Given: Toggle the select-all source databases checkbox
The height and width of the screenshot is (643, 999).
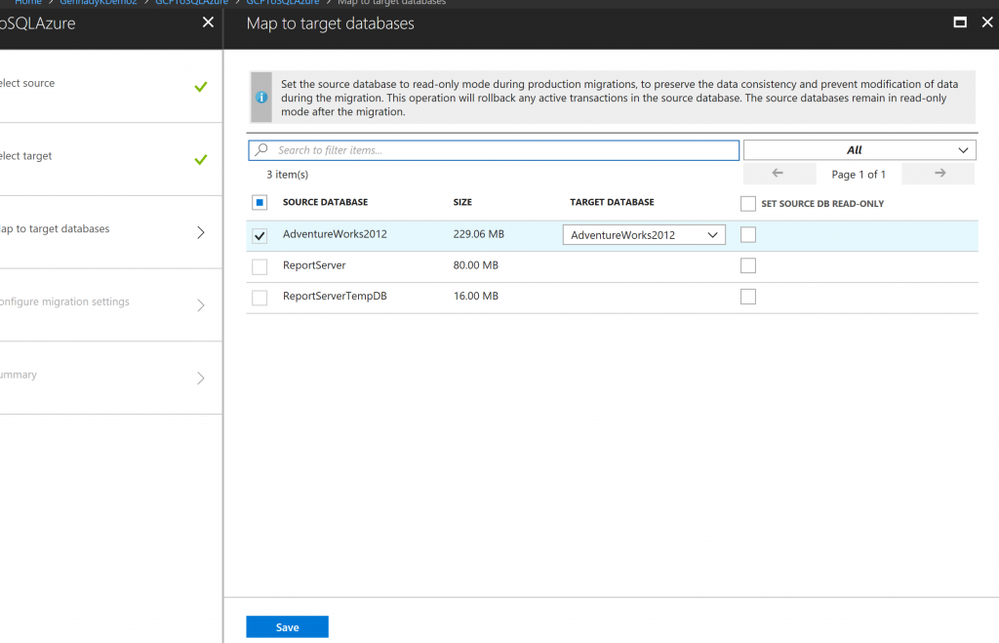Looking at the screenshot, I should 259,203.
